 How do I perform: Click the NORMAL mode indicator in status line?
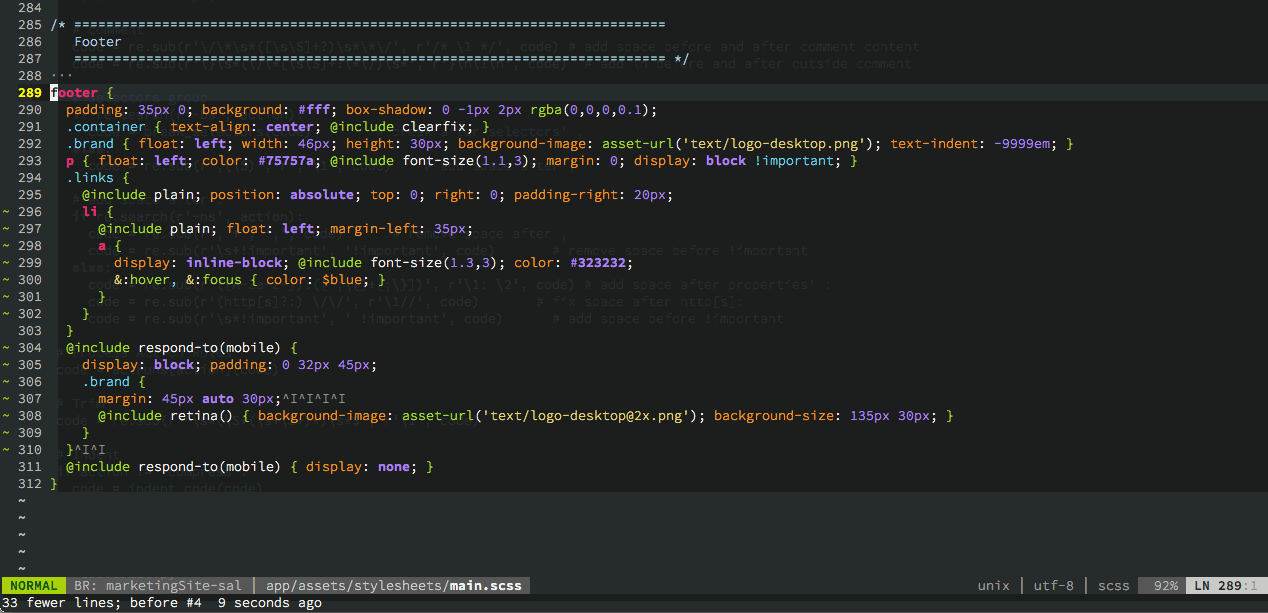click(34, 586)
